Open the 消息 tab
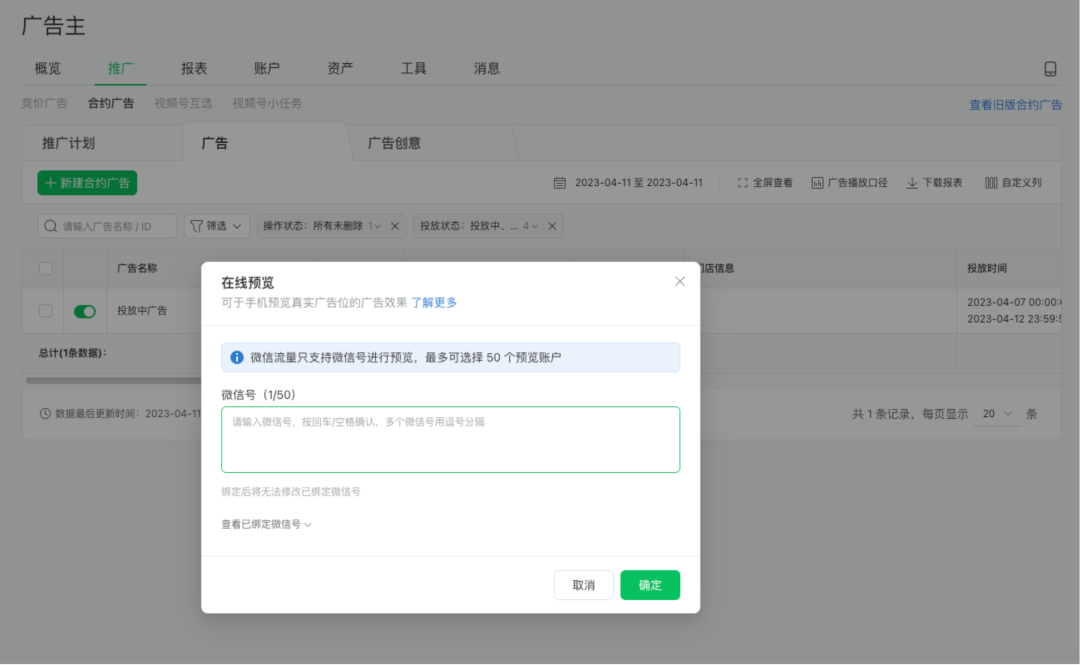Image resolution: width=1080 pixels, height=665 pixels. point(486,68)
